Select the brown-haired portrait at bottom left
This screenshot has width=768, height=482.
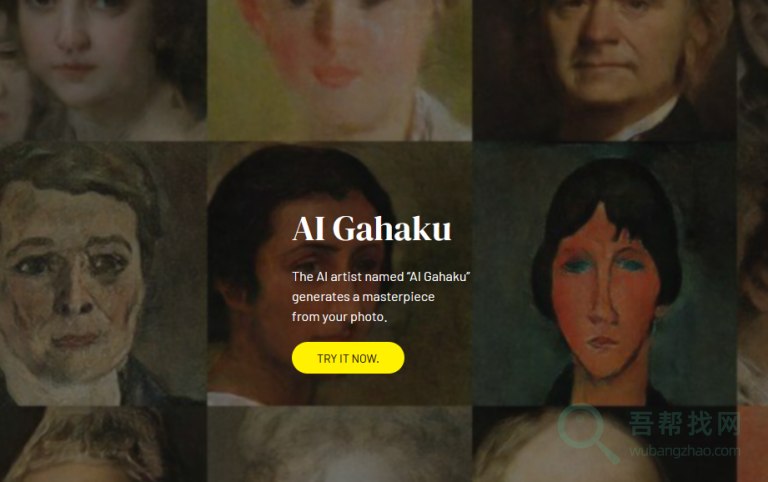tap(103, 444)
